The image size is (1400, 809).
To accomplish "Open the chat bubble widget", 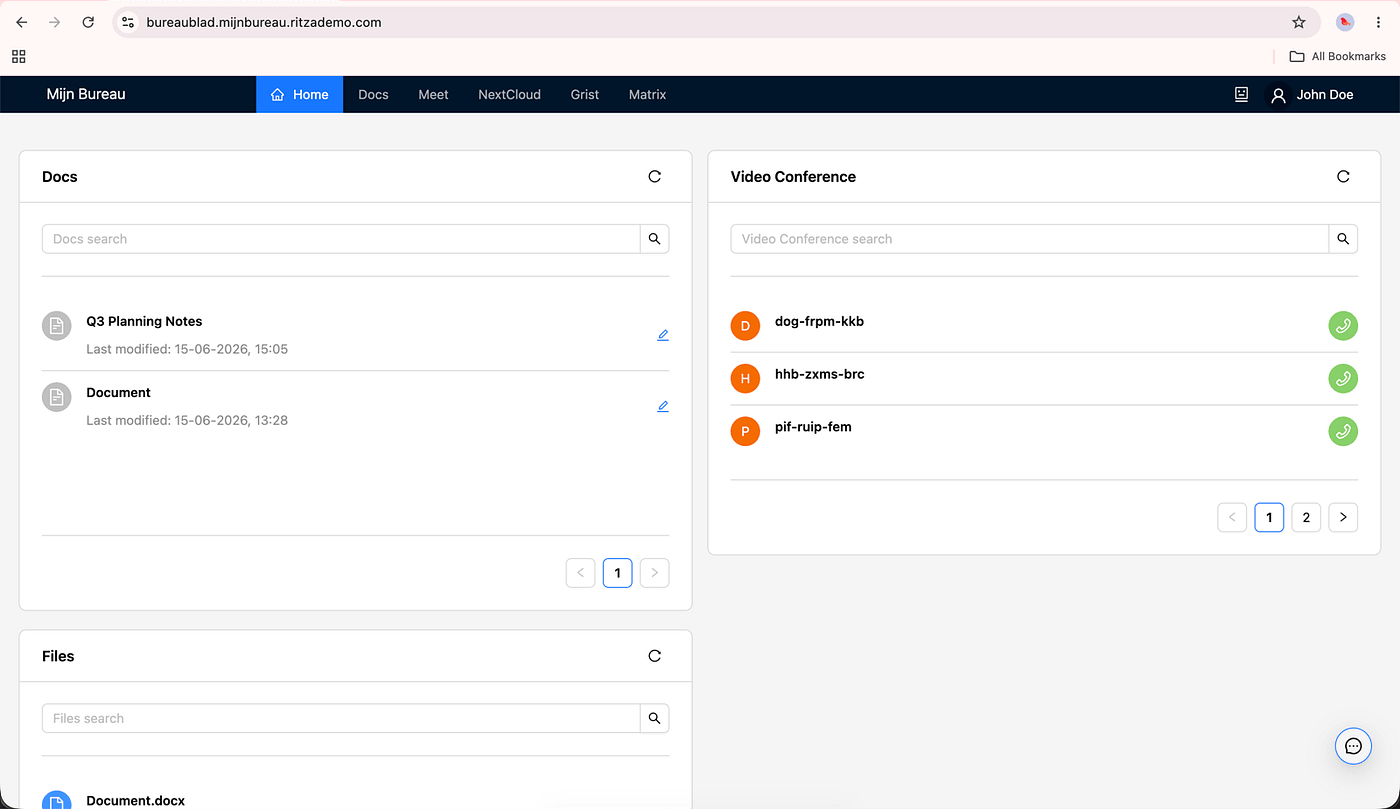I will [x=1353, y=746].
